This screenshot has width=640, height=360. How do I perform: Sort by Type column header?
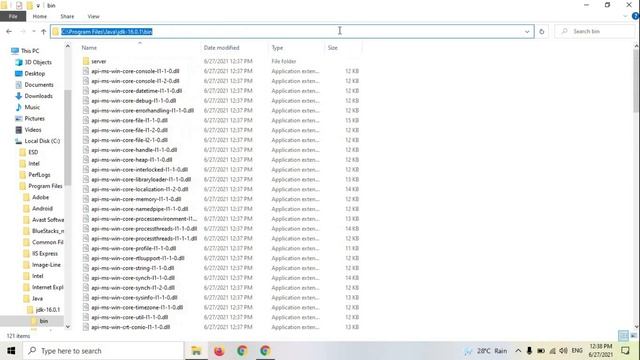point(278,48)
